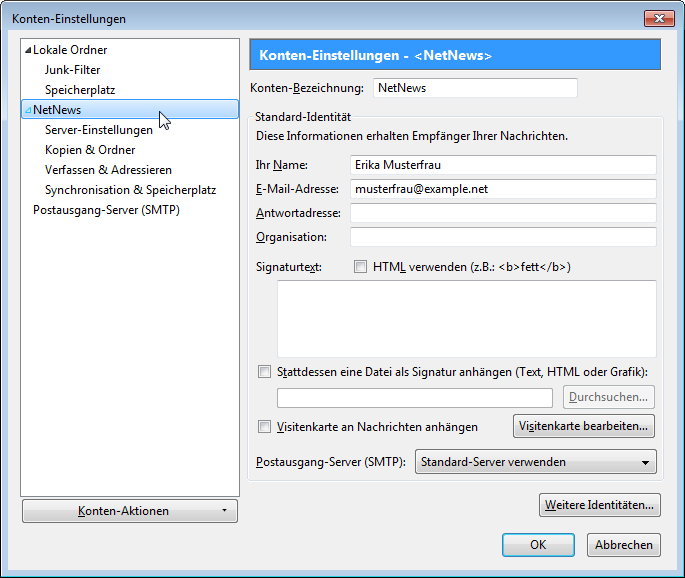
Task: Enable HTML verwenden checkbox
Action: pos(361,267)
